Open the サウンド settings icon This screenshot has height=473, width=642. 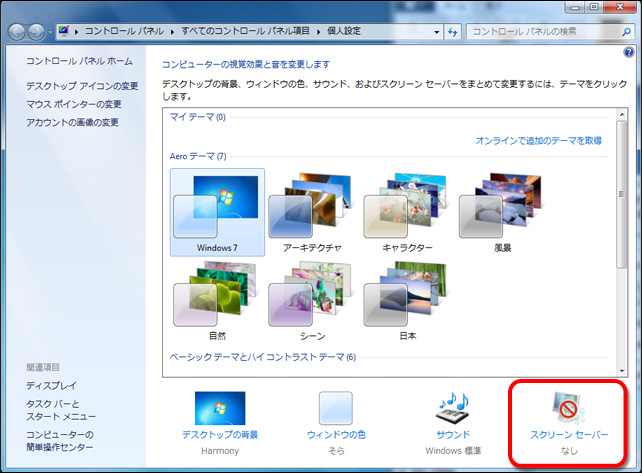coord(452,410)
